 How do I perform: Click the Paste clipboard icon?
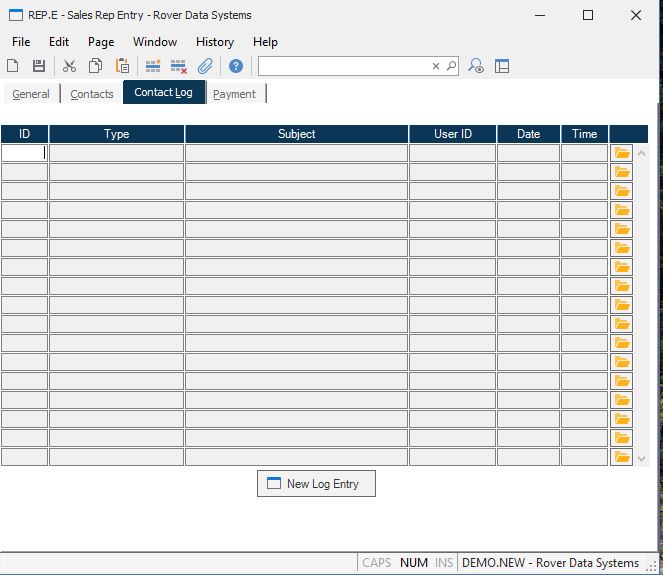pos(122,66)
